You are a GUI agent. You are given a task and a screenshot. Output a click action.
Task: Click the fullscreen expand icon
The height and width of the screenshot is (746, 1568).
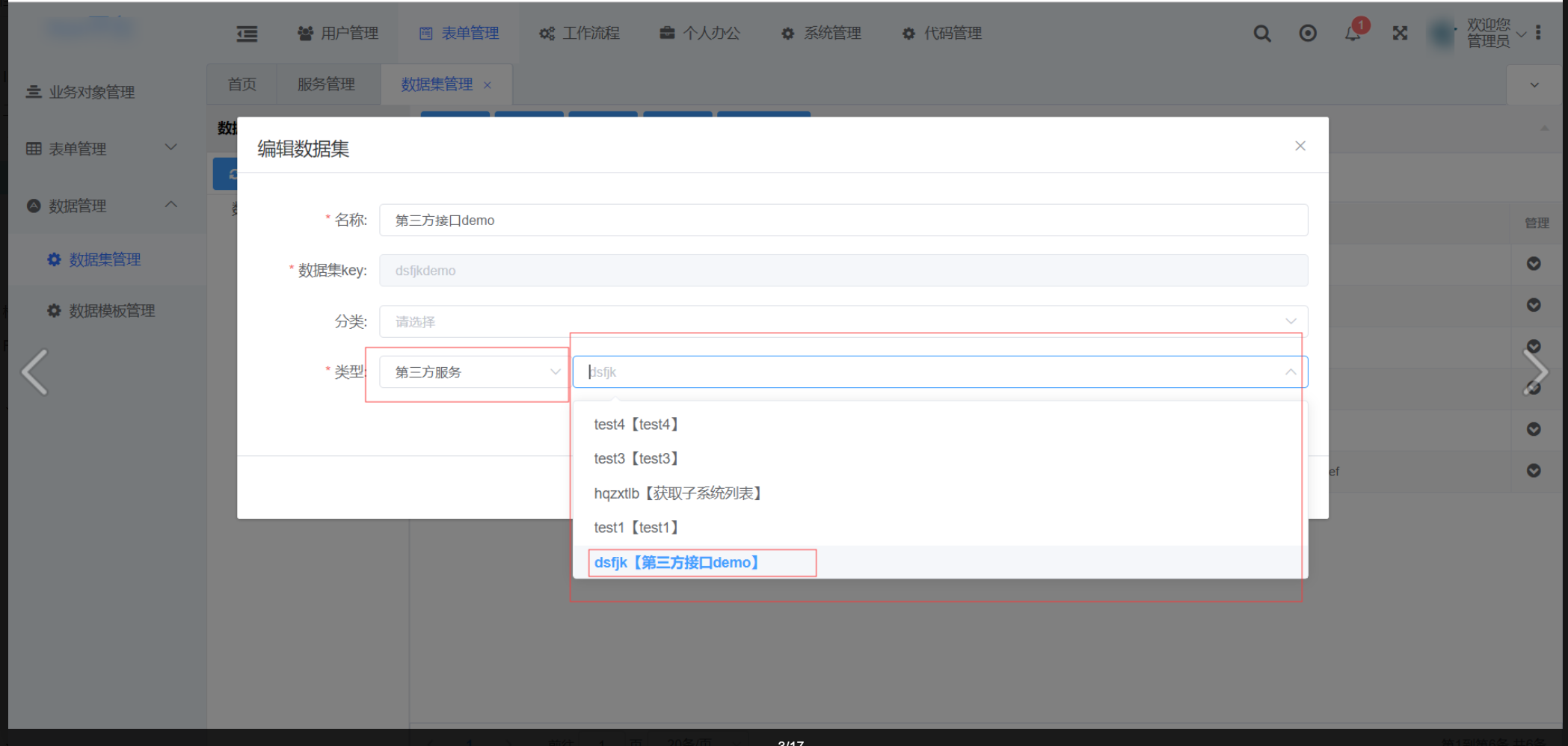[1400, 34]
